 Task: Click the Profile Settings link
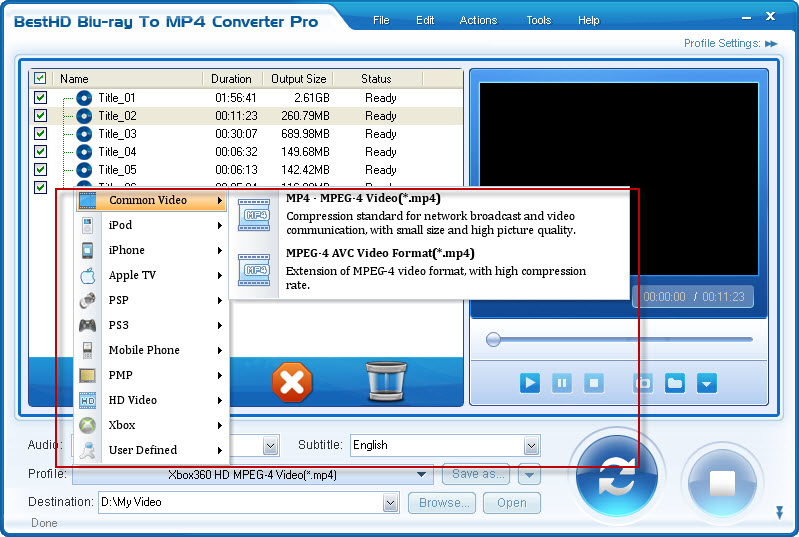722,43
